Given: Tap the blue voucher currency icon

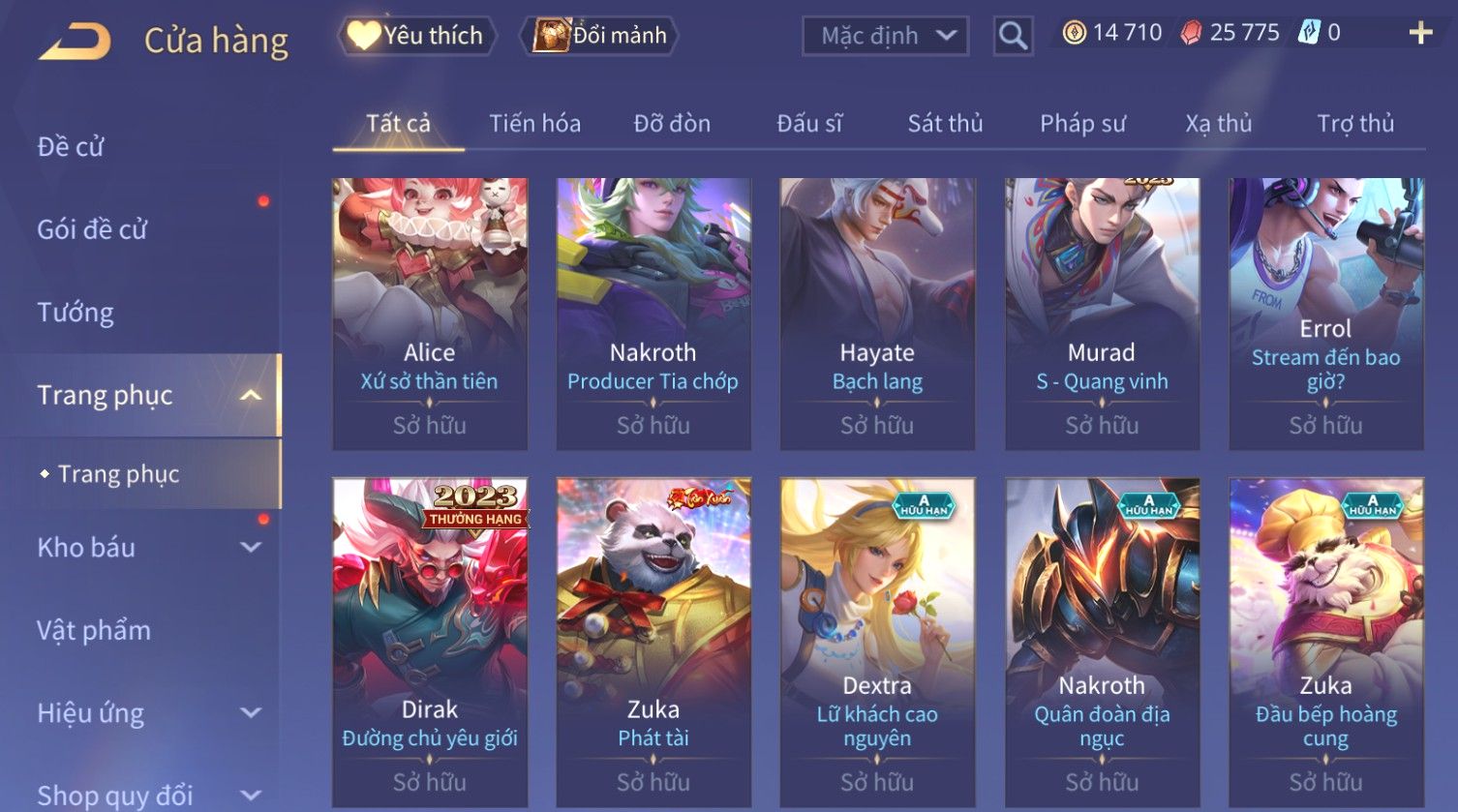Looking at the screenshot, I should pos(1308,32).
